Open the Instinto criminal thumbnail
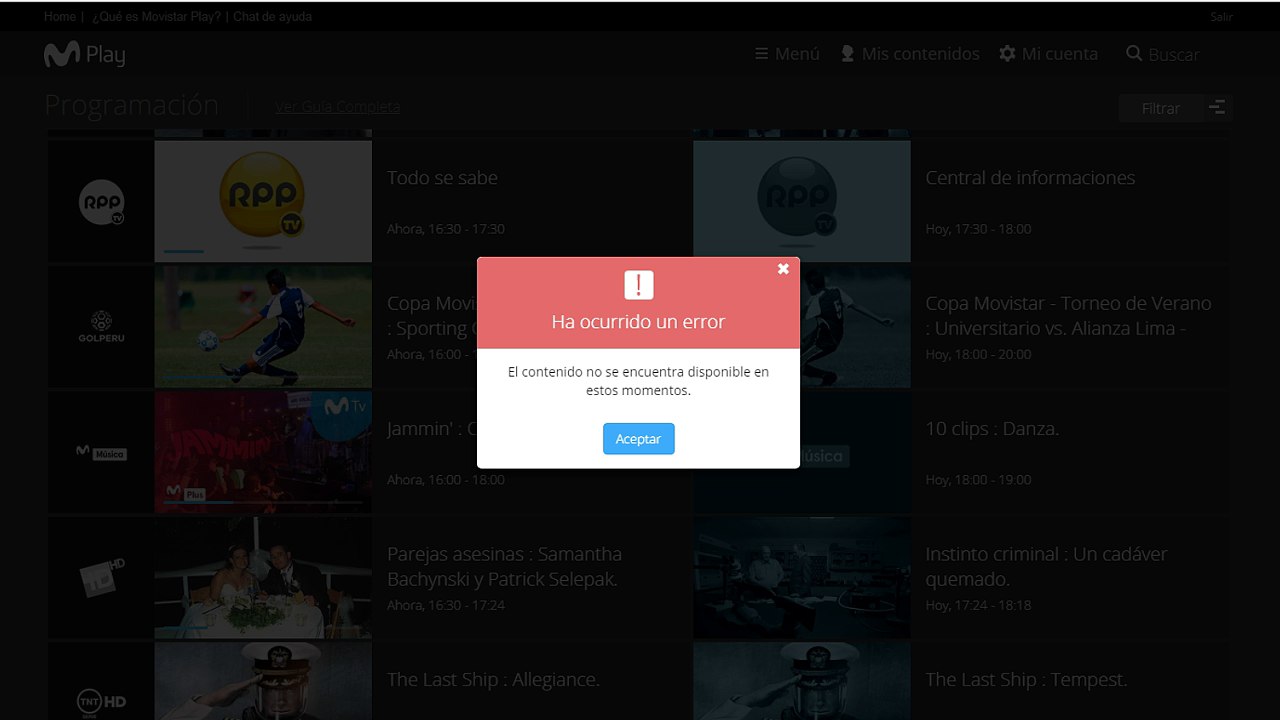 pos(802,578)
